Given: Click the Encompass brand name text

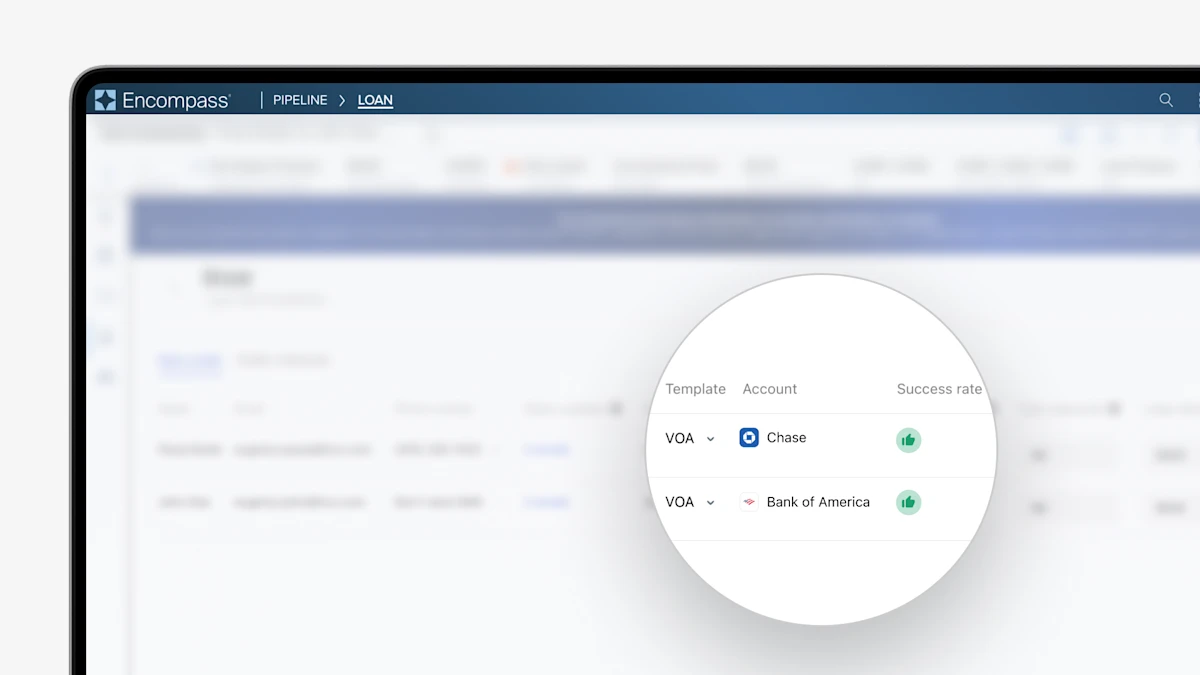Looking at the screenshot, I should click(x=176, y=100).
